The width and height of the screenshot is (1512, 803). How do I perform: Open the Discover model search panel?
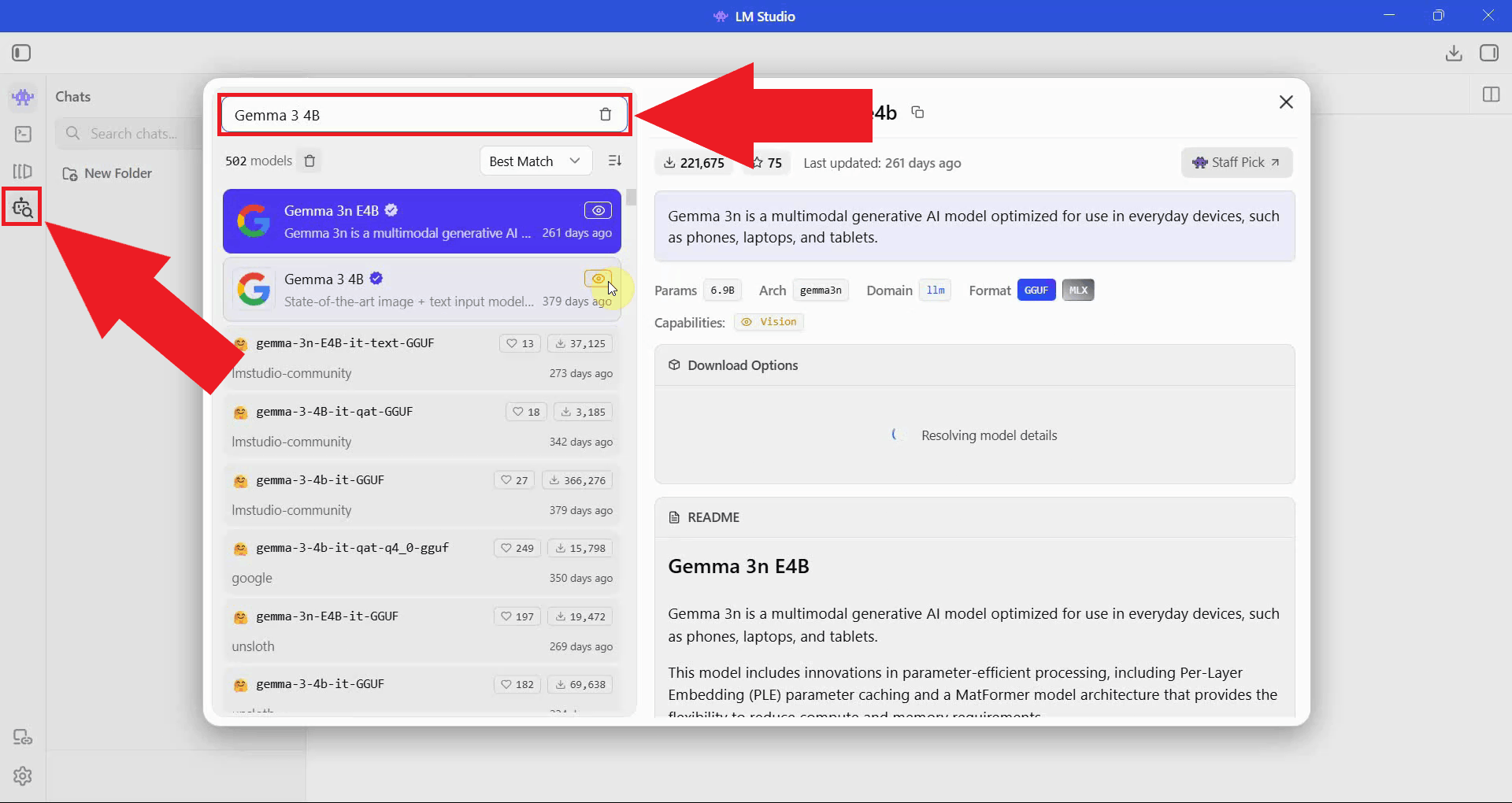tap(21, 206)
